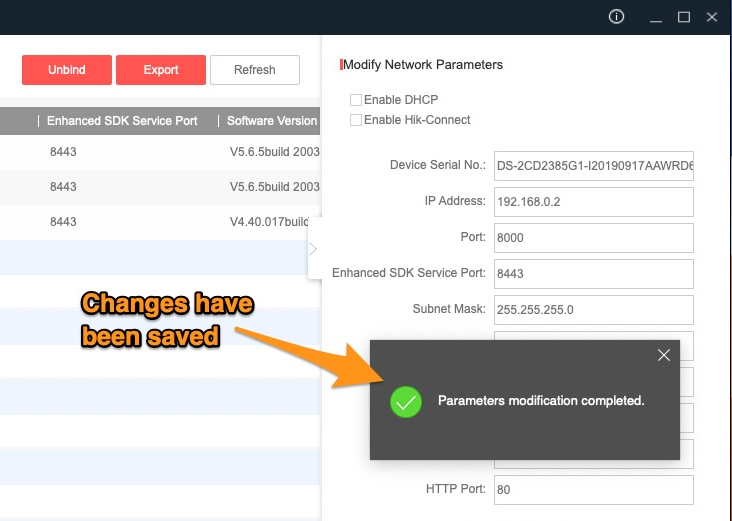Edit the IP Address field
The image size is (732, 521).
click(593, 201)
